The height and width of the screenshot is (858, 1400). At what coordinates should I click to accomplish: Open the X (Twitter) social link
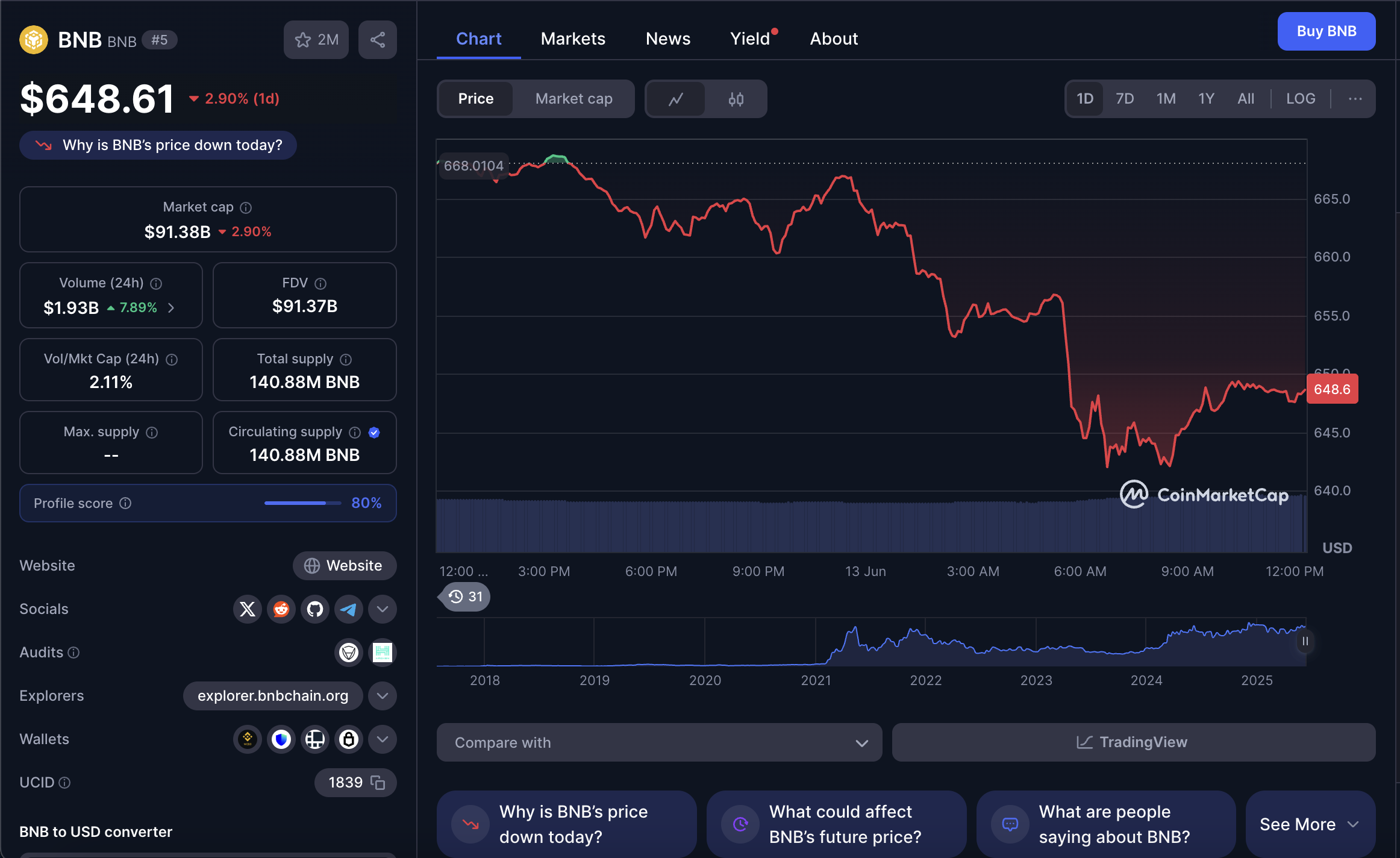248,609
